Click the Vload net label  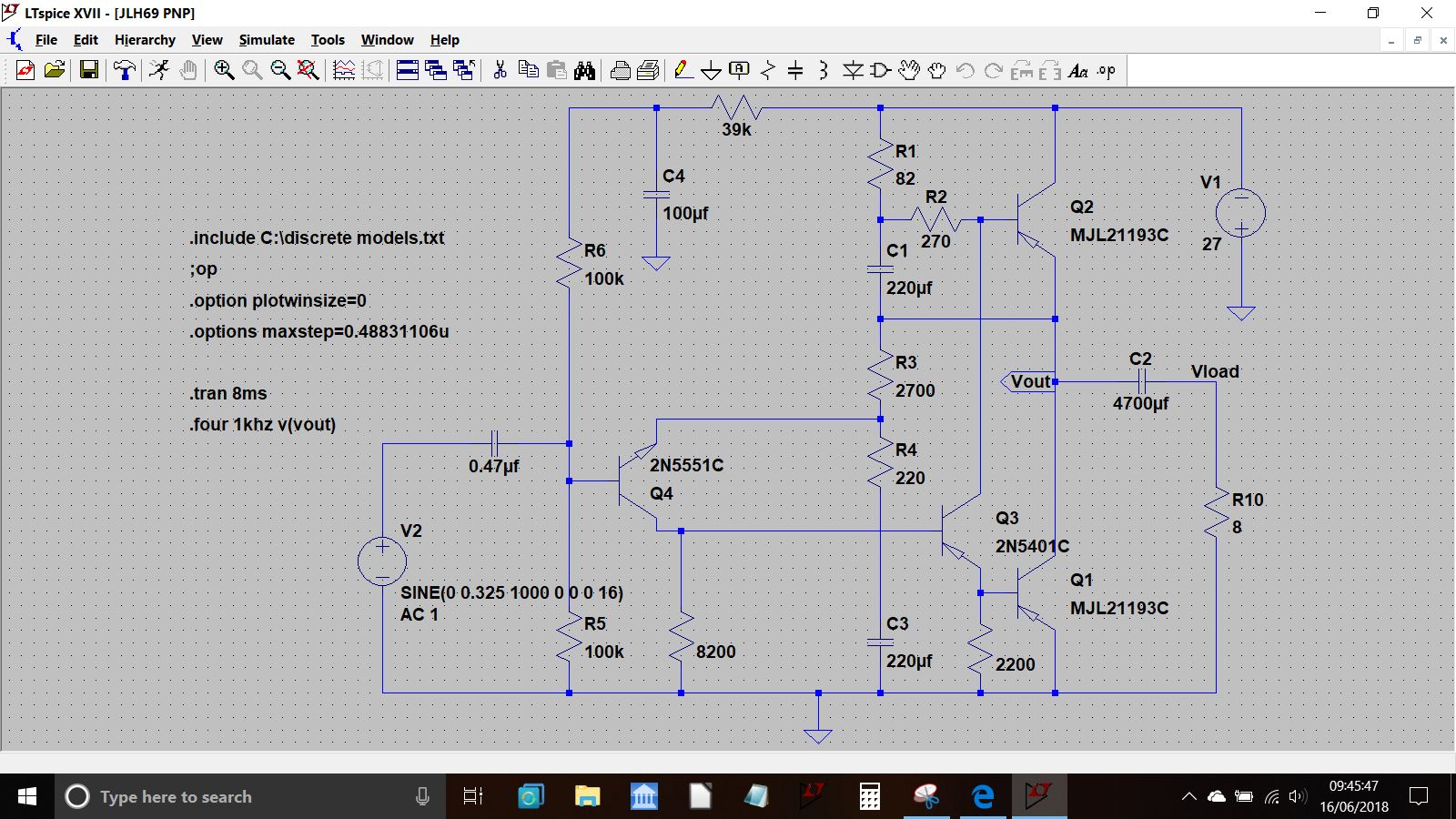[x=1215, y=371]
